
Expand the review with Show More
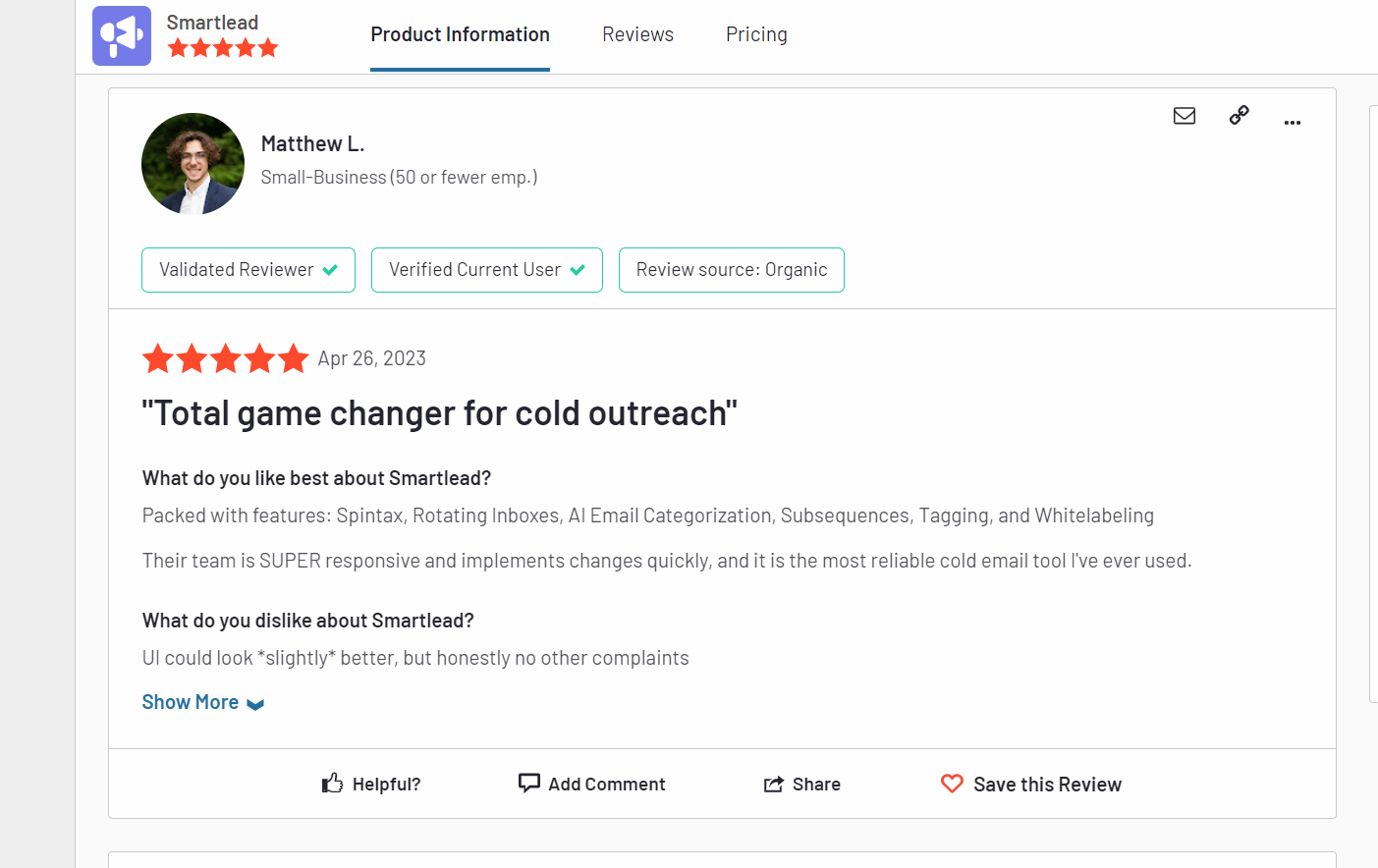[x=191, y=702]
